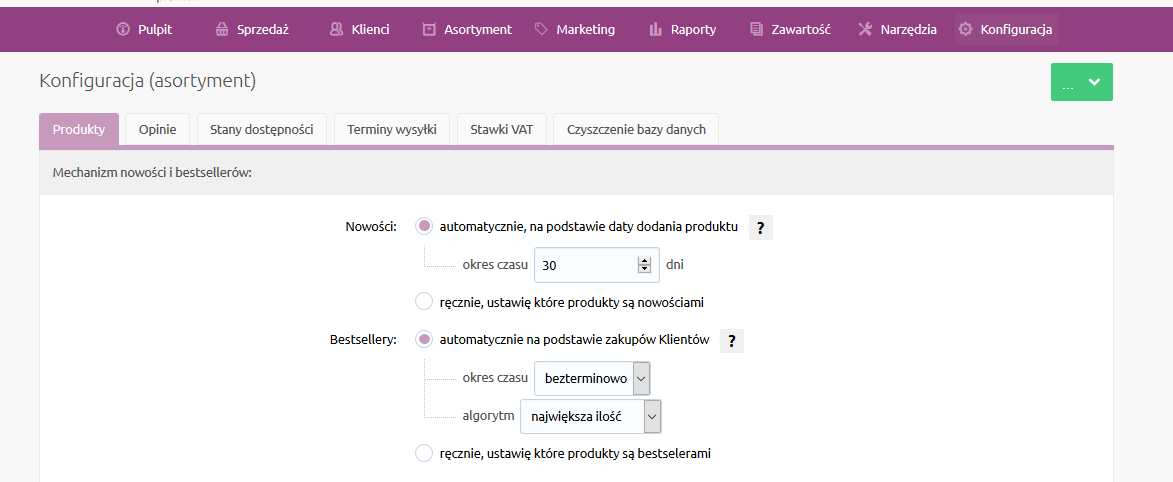Select manual 'ręcznie' option for bestsellery
Image resolution: width=1173 pixels, height=482 pixels.
click(x=424, y=453)
